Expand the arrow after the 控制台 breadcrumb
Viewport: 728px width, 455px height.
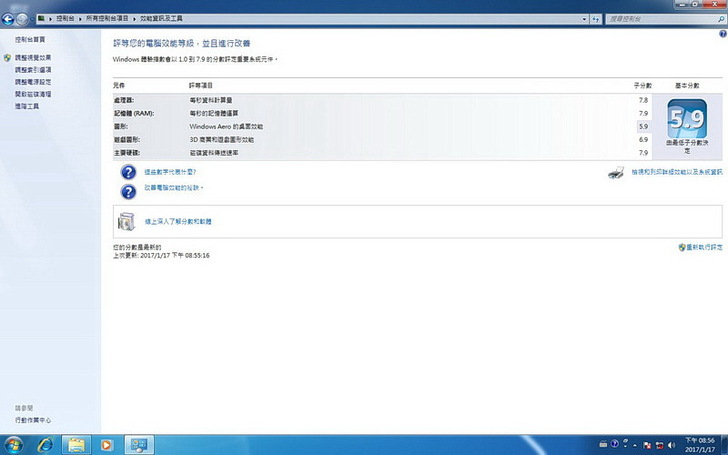pos(80,19)
